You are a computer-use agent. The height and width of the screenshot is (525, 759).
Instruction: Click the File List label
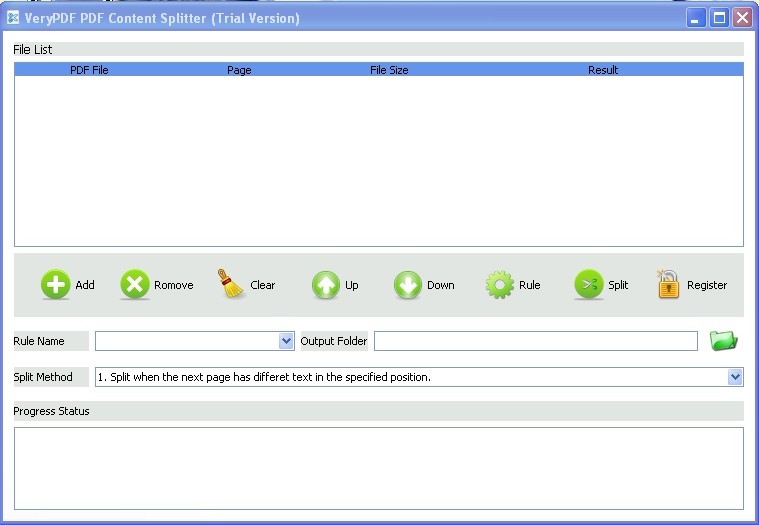(x=32, y=49)
